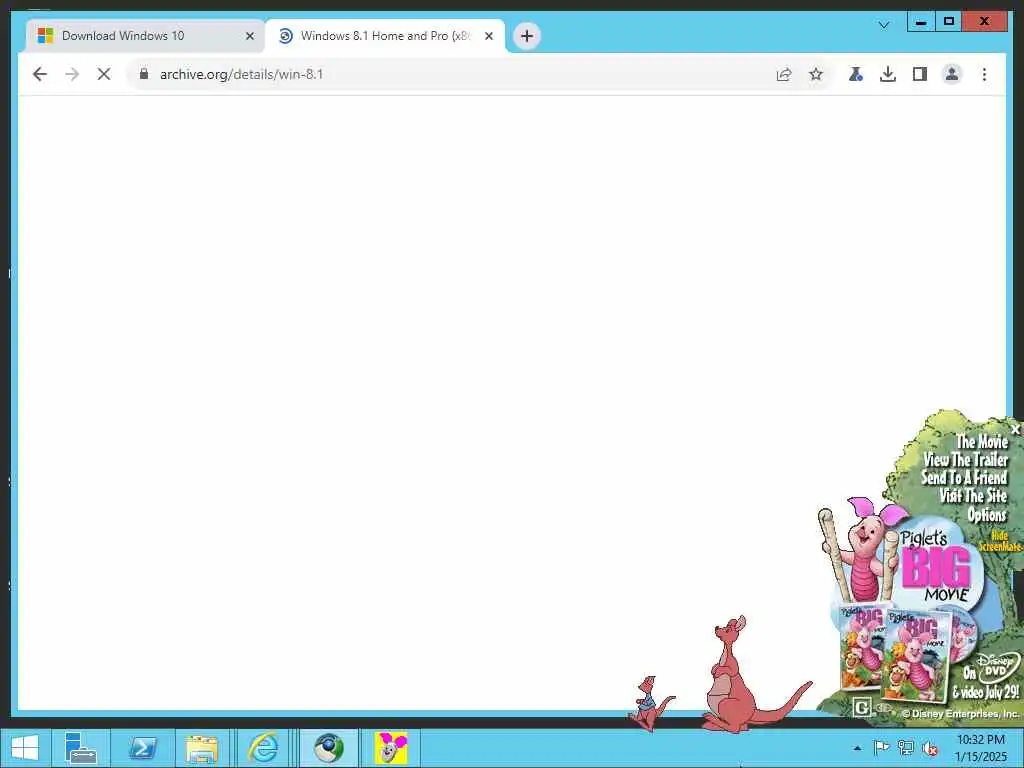This screenshot has height=768, width=1024.
Task: Open network status tray icon
Action: coord(905,747)
